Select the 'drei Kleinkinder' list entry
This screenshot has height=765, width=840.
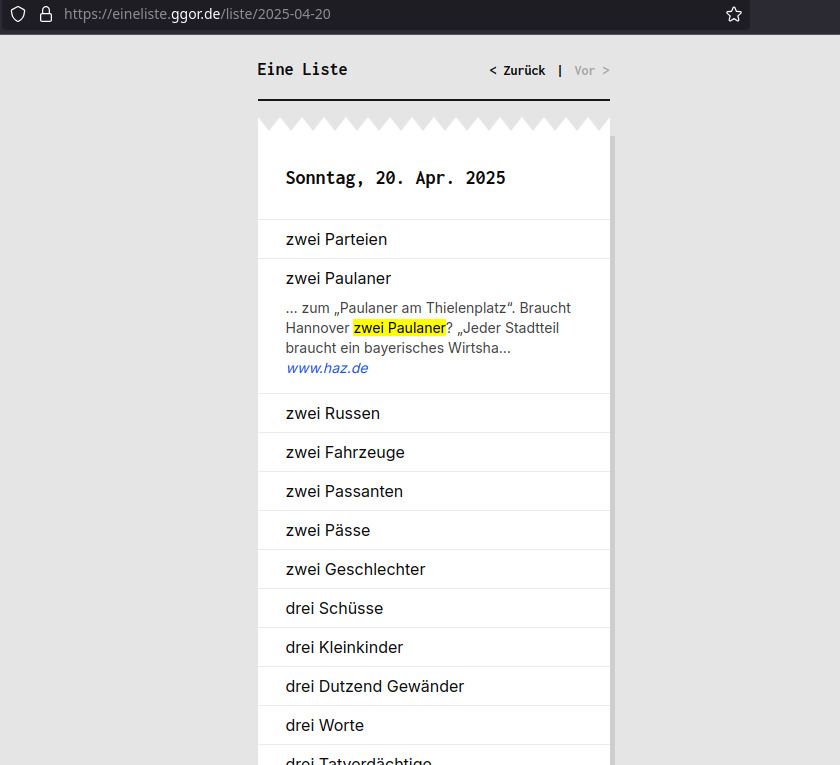[434, 647]
